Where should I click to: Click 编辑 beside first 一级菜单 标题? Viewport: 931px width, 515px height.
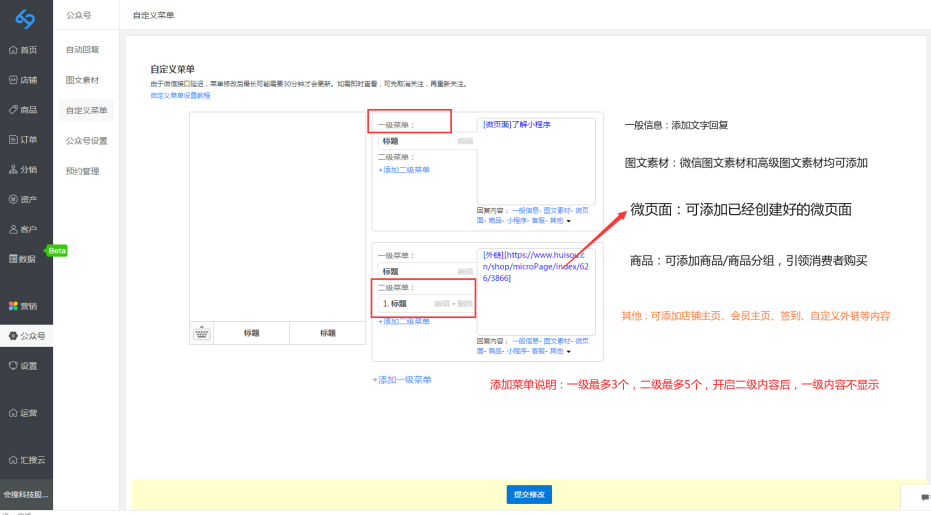point(465,141)
